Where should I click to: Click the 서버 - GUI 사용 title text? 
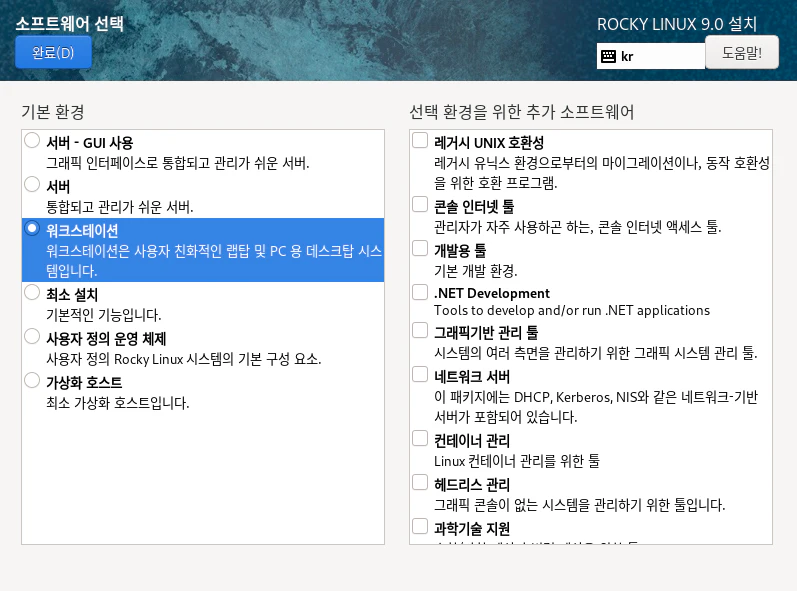(x=89, y=143)
